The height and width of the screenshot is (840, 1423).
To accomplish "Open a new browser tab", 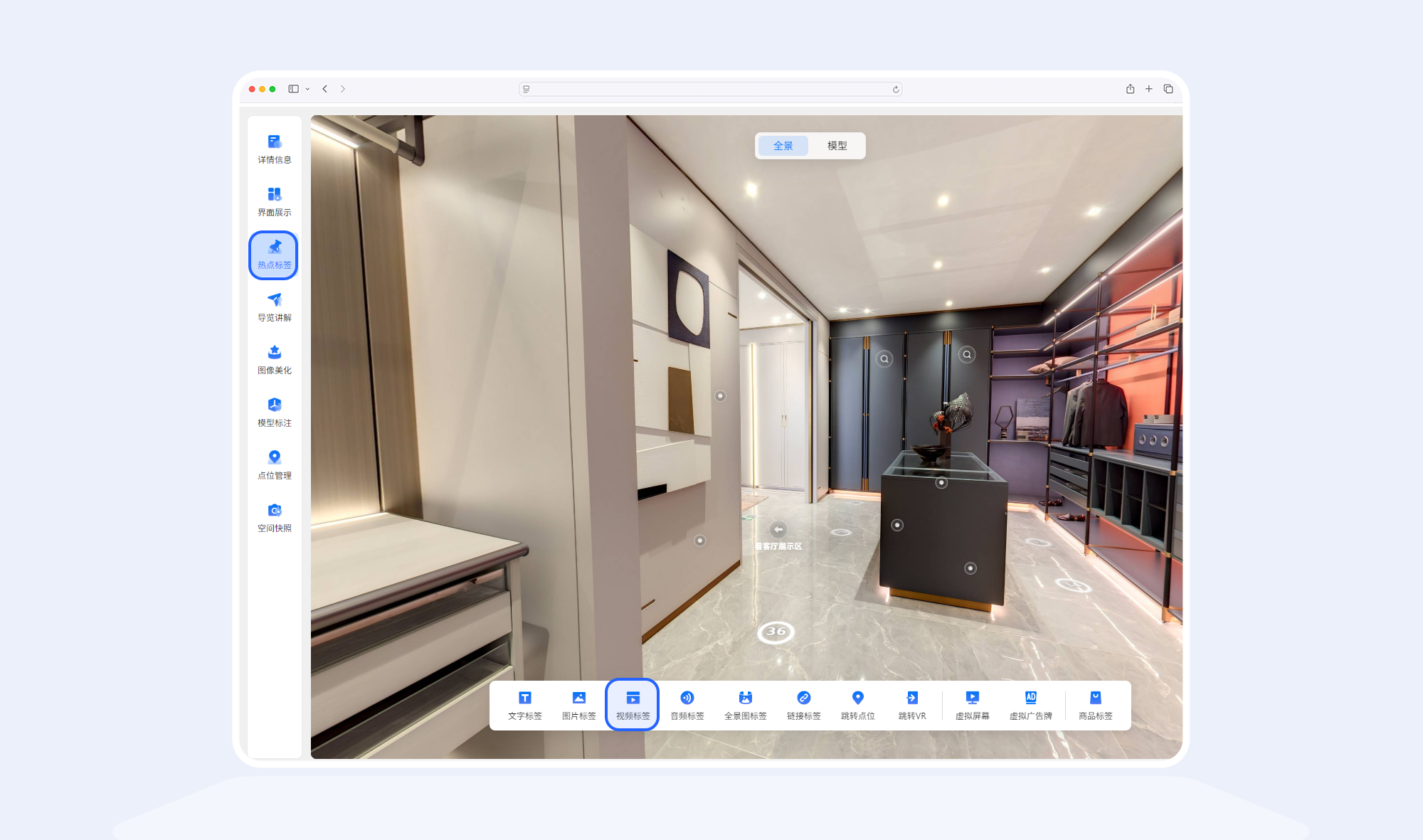I will [1149, 89].
